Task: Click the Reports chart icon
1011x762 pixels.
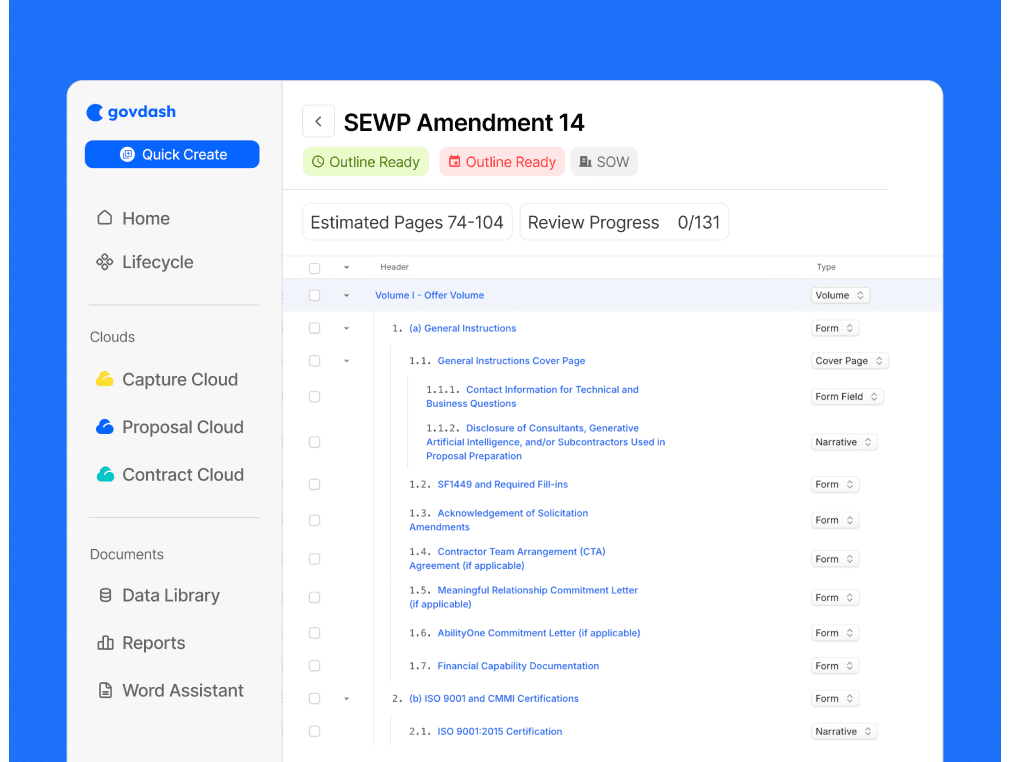Action: tap(105, 643)
